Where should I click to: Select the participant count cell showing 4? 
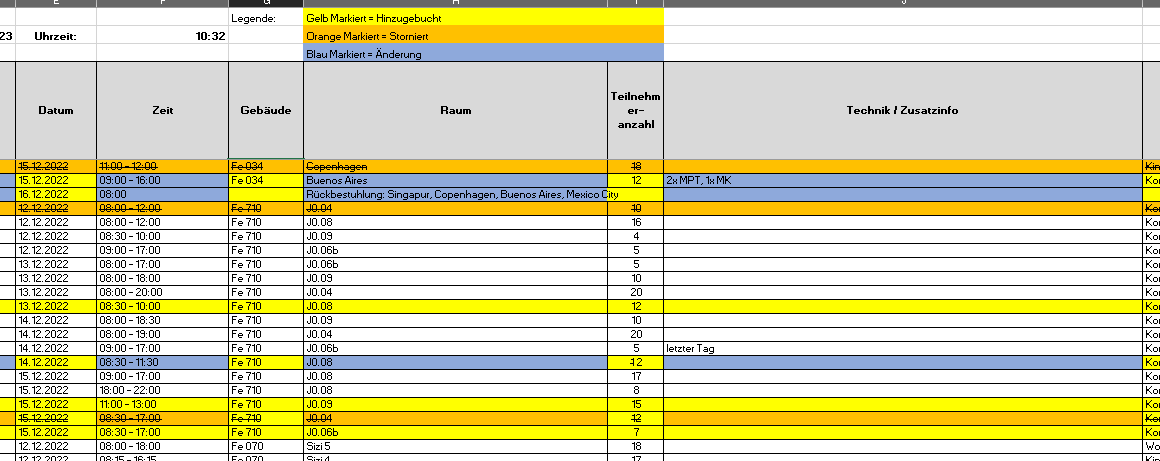(x=635, y=236)
